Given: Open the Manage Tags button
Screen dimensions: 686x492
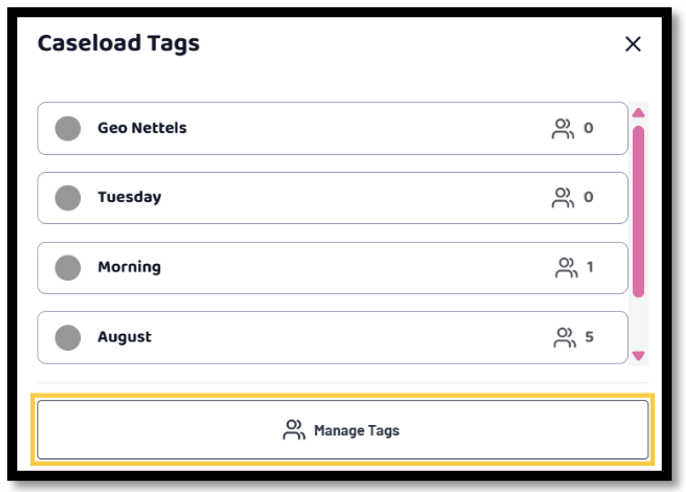Looking at the screenshot, I should [x=343, y=430].
